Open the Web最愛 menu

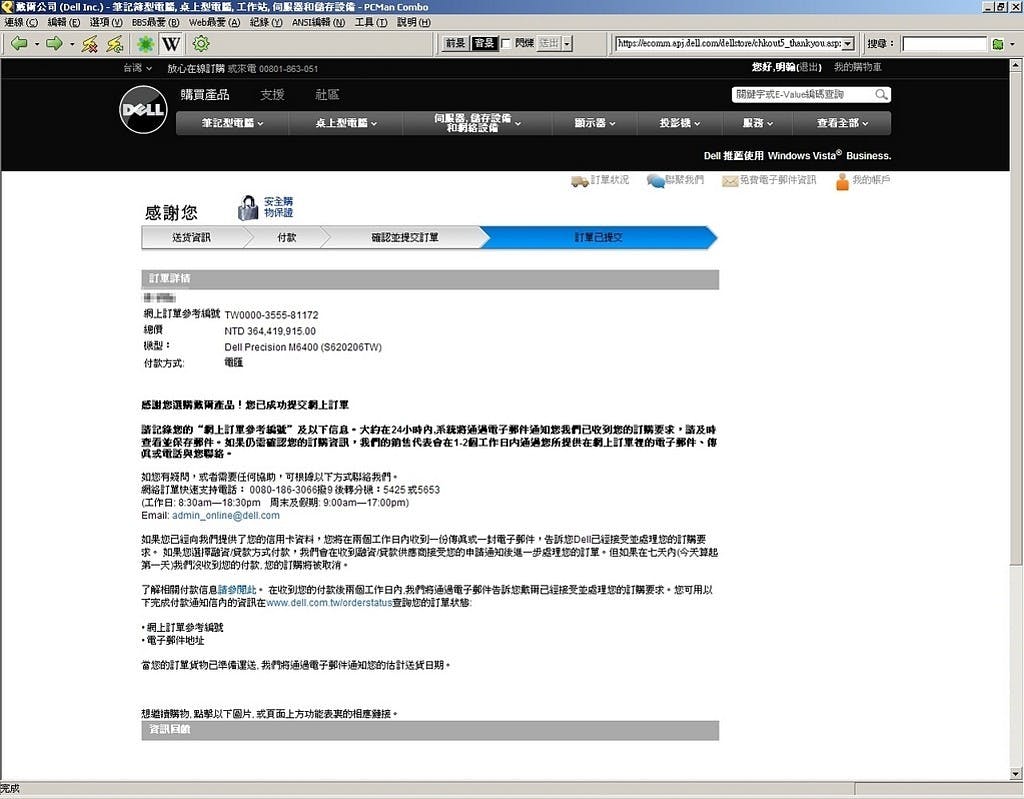pyautogui.click(x=214, y=22)
